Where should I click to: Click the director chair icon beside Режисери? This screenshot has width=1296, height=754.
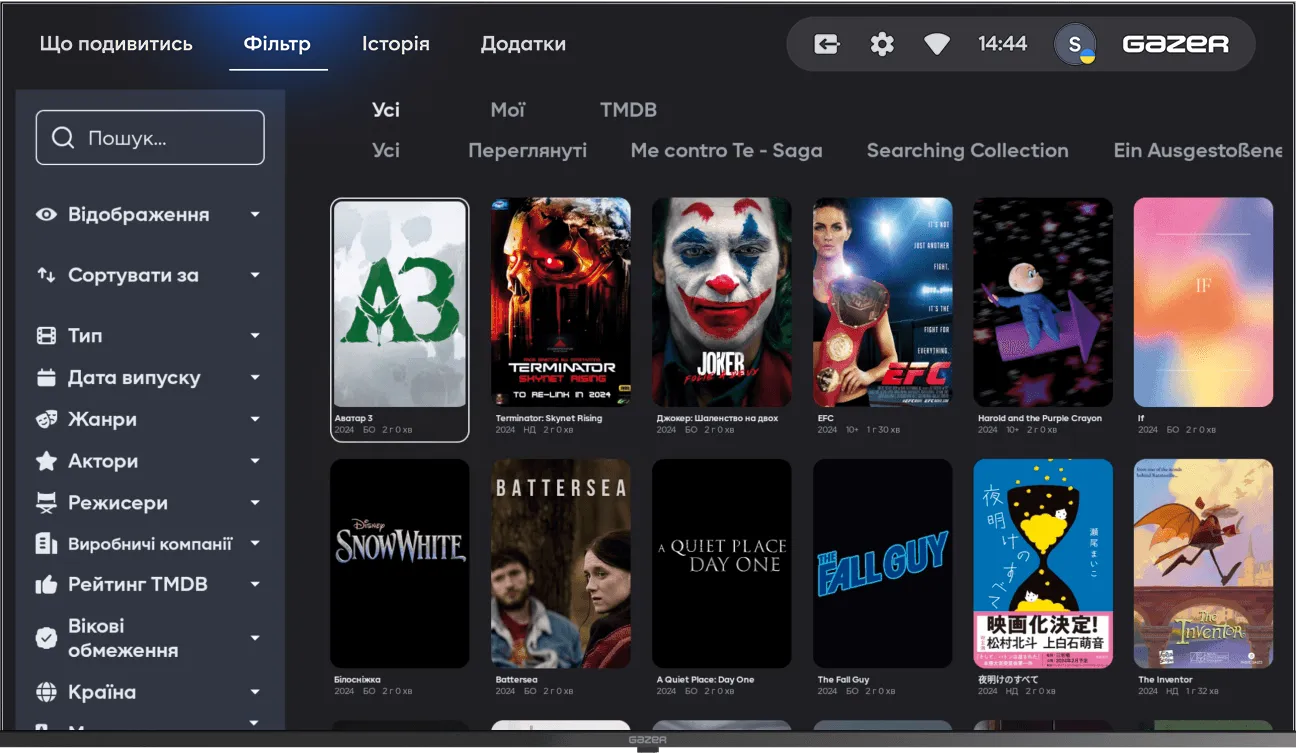(x=46, y=503)
